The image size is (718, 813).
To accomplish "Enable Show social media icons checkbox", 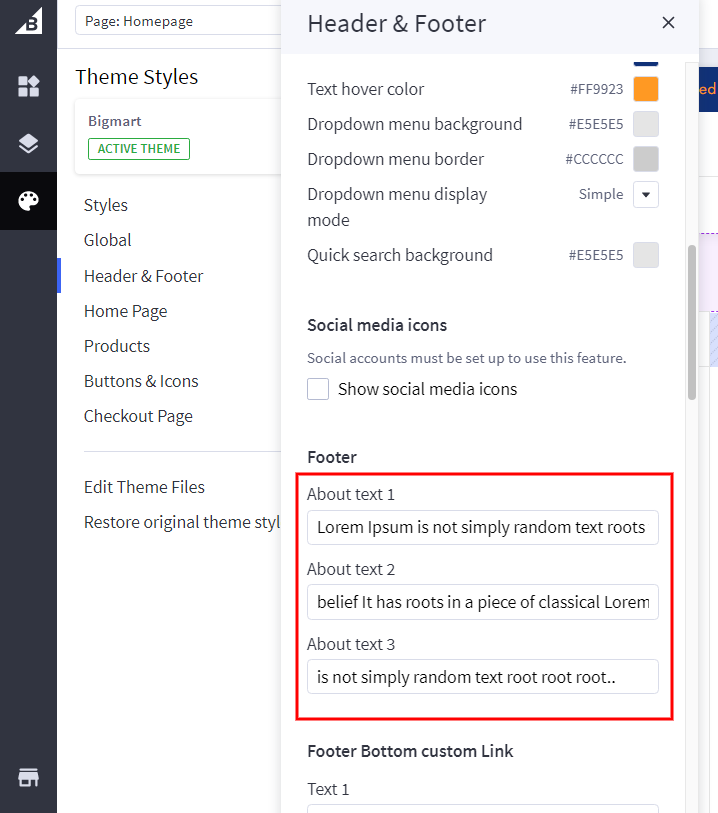I will click(x=318, y=389).
